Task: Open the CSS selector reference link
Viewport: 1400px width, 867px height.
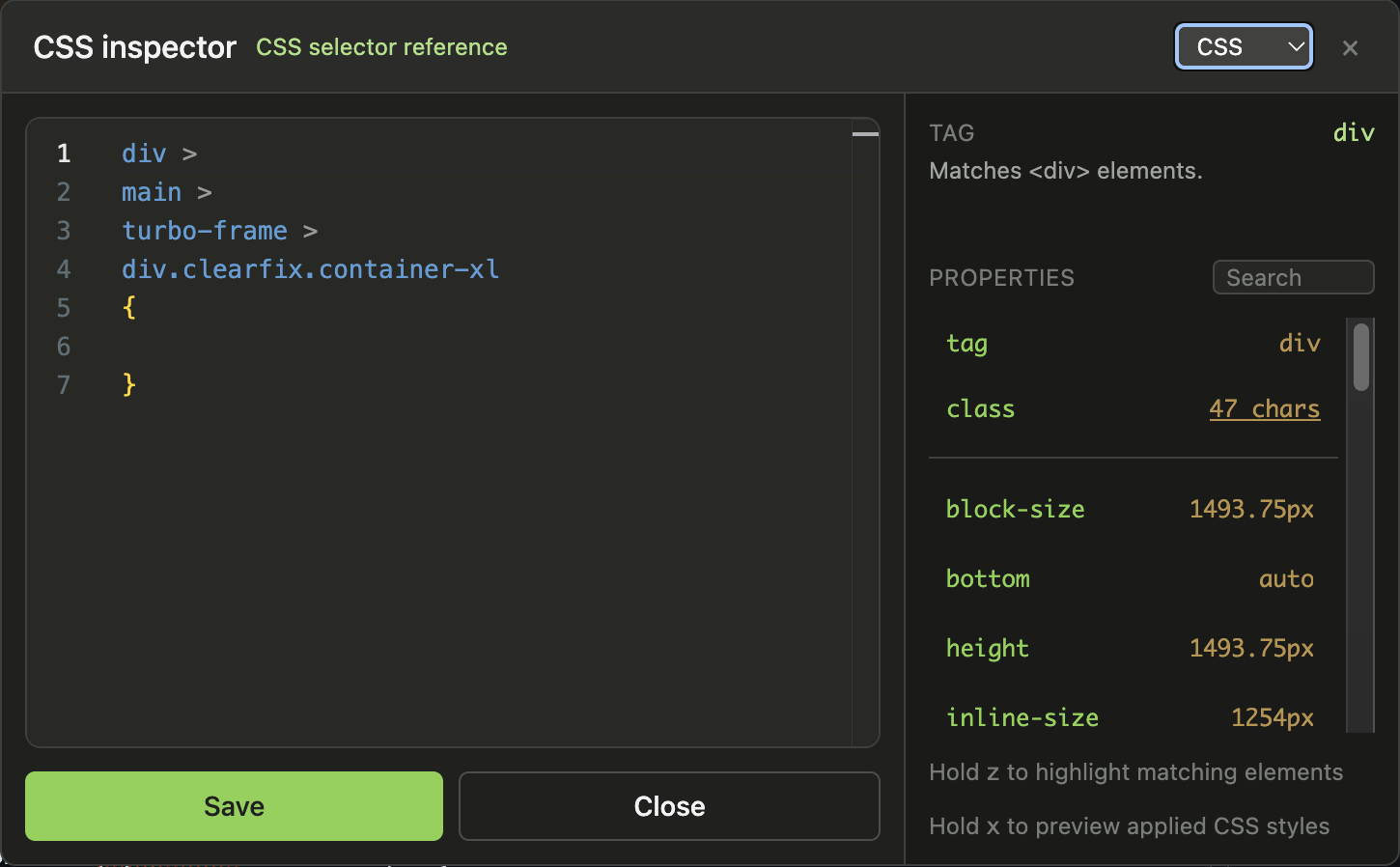Action: [x=381, y=47]
